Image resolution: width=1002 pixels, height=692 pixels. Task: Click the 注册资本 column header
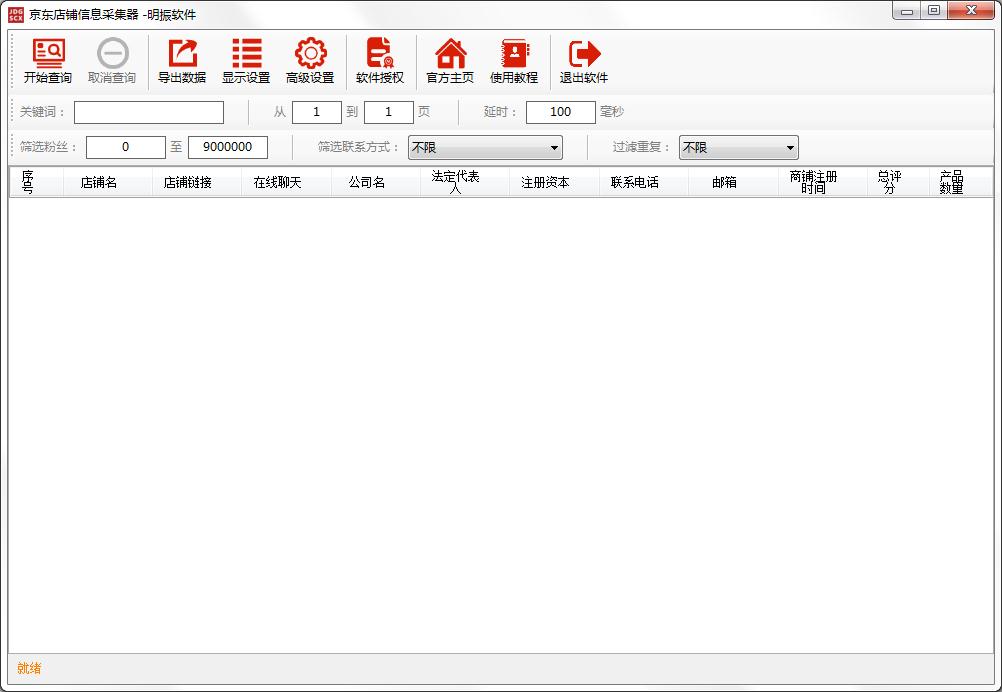554,182
